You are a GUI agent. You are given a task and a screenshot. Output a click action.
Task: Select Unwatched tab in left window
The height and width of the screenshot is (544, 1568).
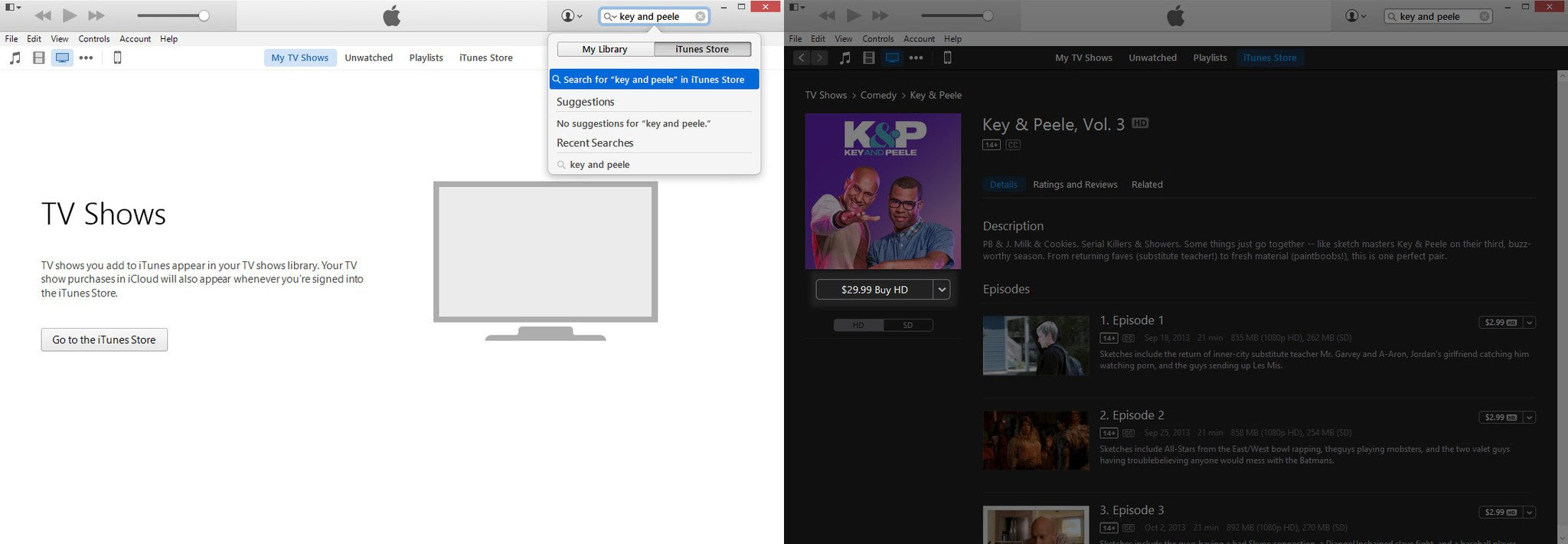click(x=368, y=57)
